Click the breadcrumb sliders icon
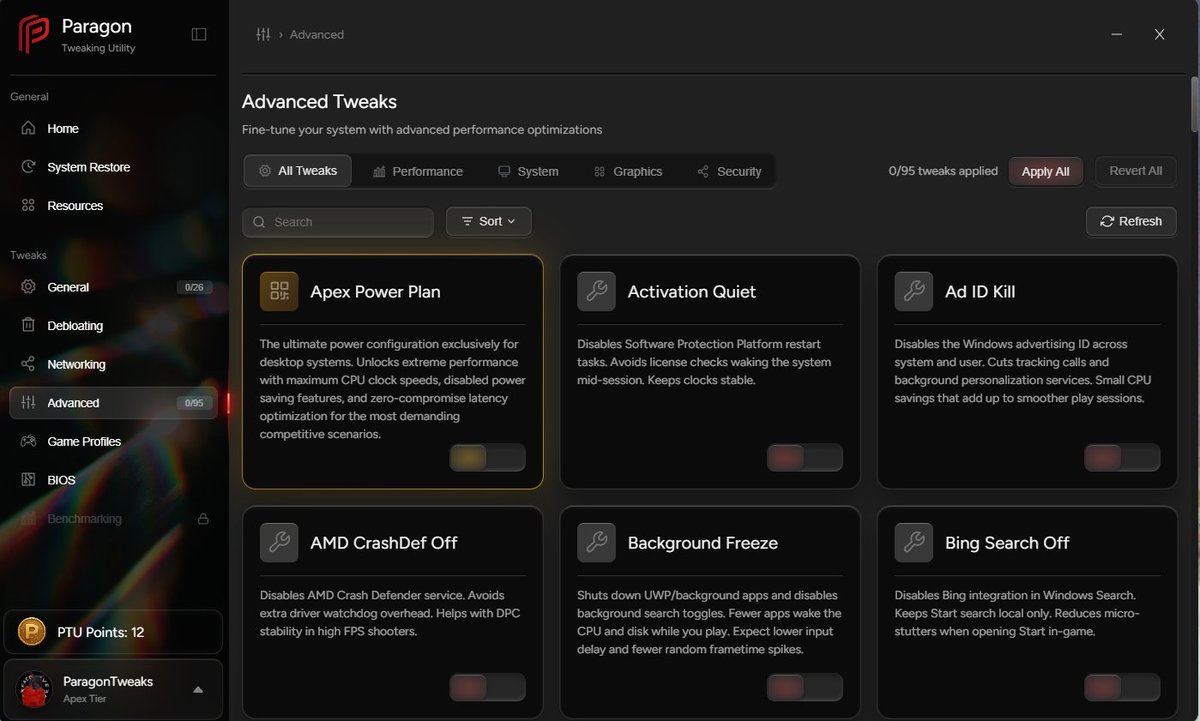The image size is (1200, 721). click(x=263, y=34)
